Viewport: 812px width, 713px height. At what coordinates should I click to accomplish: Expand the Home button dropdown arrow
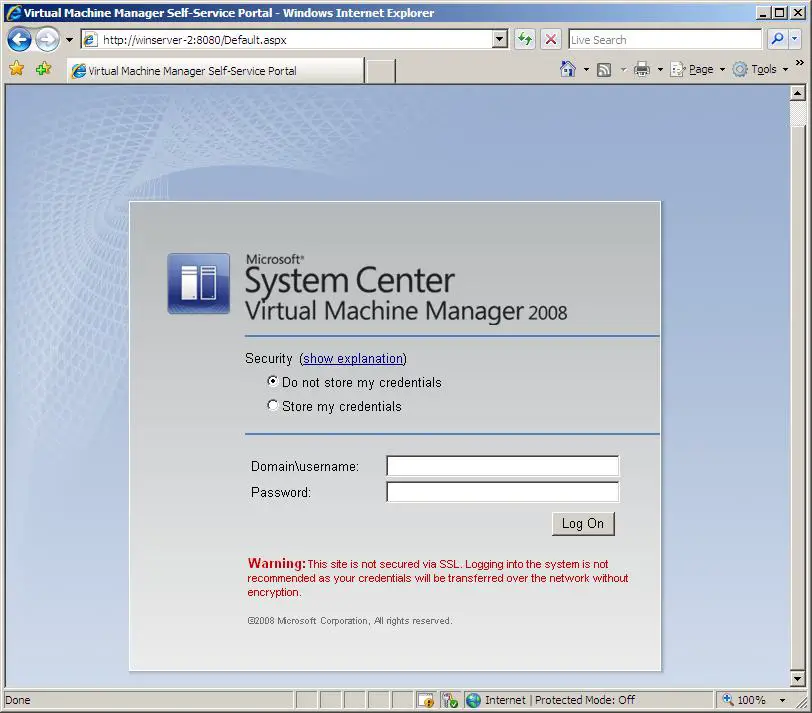coord(586,69)
